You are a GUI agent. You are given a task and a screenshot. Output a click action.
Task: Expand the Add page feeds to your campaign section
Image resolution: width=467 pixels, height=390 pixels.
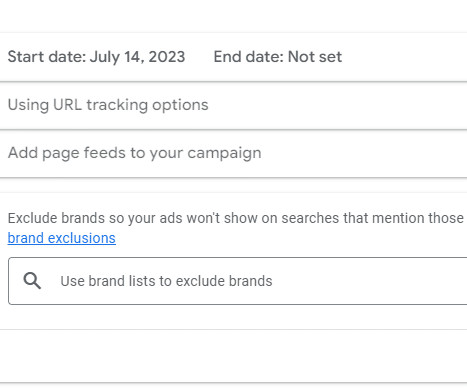[x=233, y=153]
